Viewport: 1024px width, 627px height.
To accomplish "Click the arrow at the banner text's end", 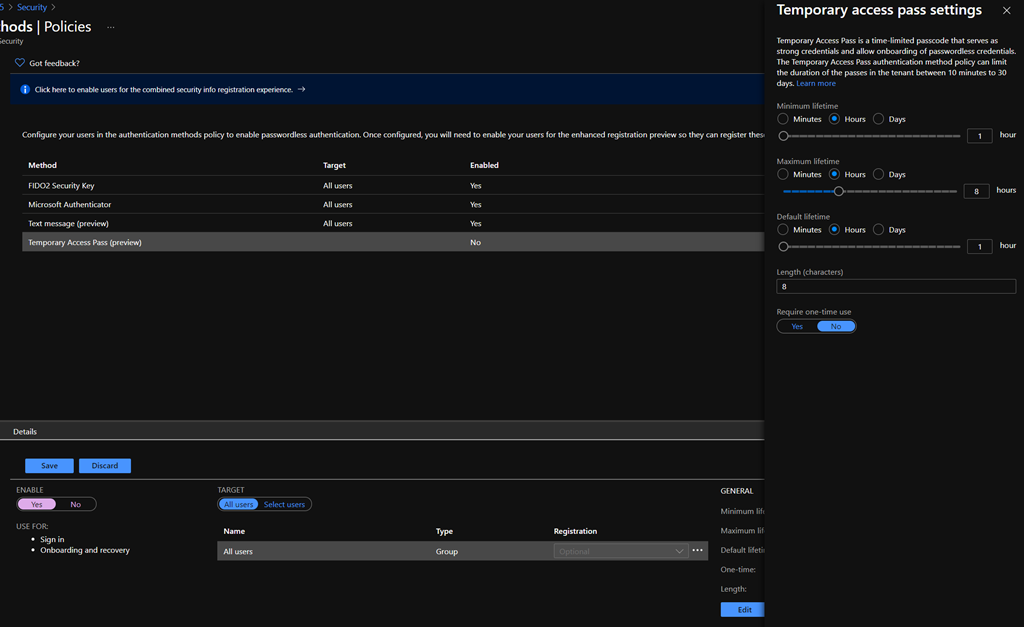I will tap(302, 89).
